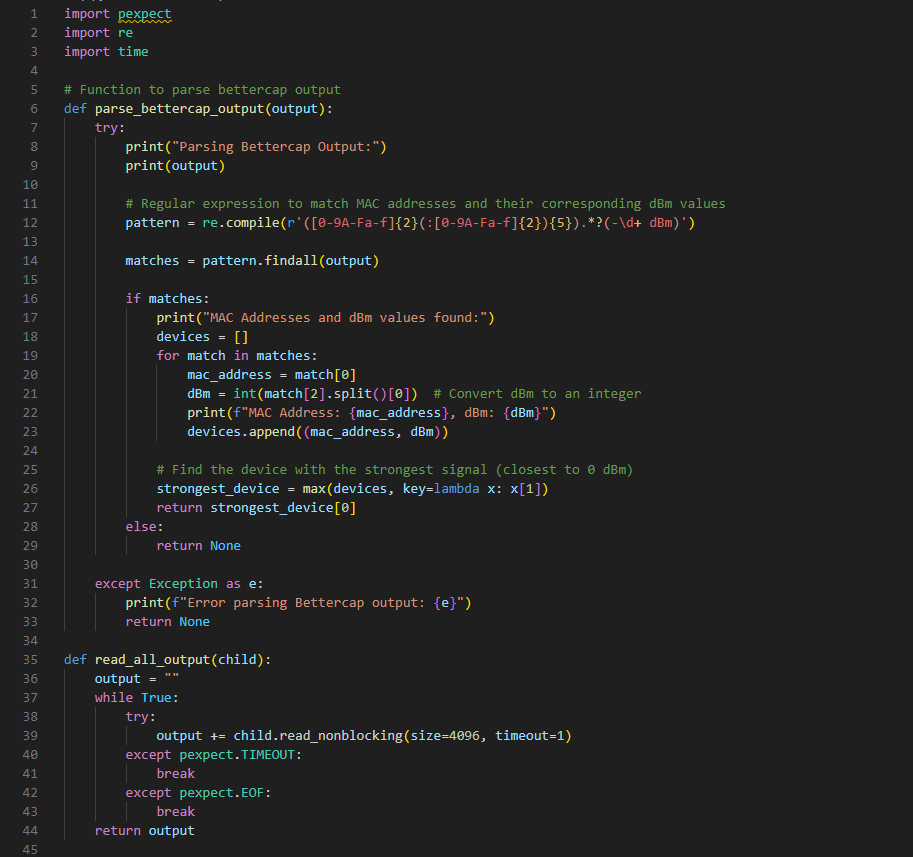This screenshot has height=857, width=913.
Task: Click 'else:' on line 28
Action: point(144,527)
